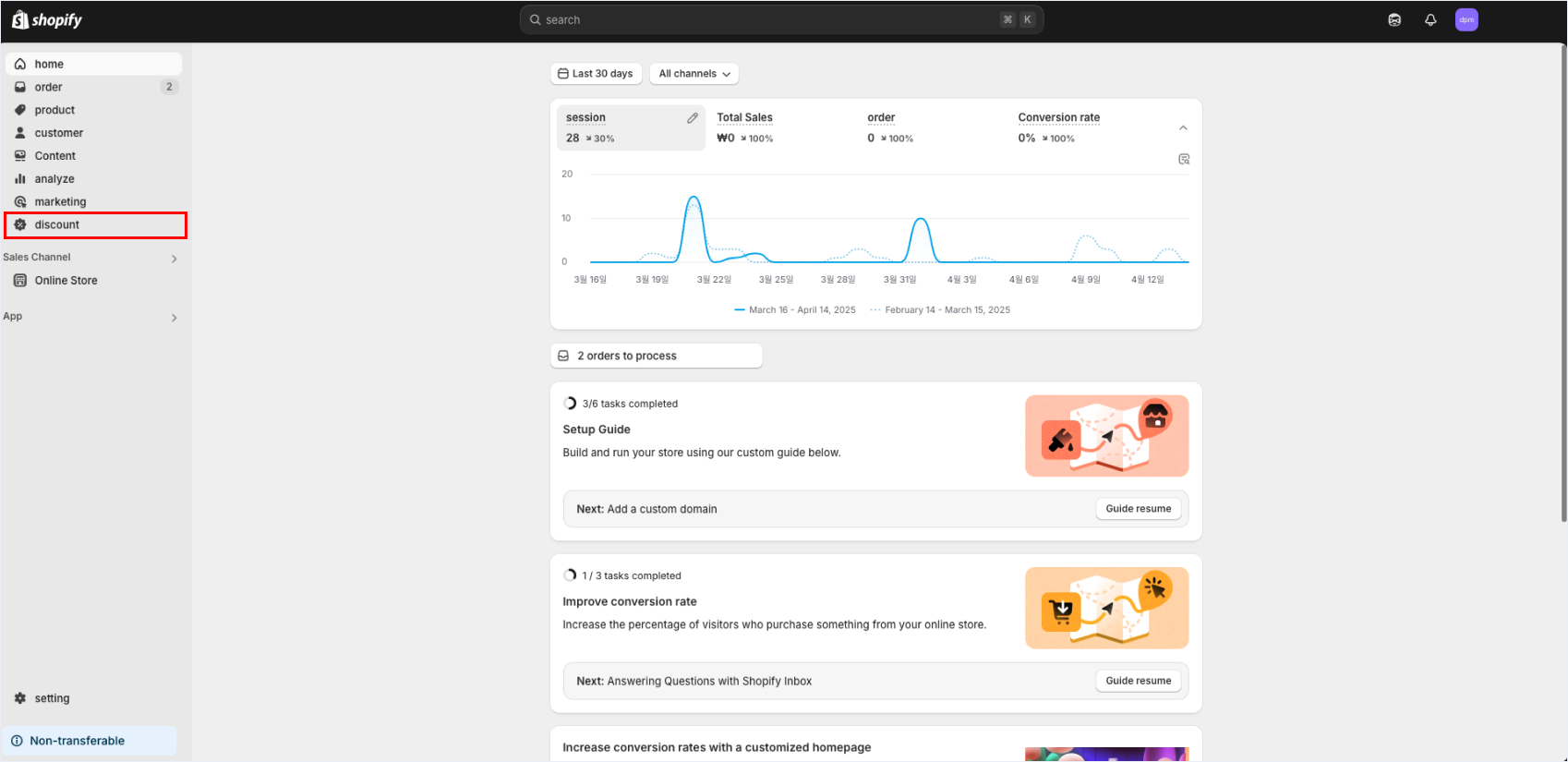Click 1 / 3 tasks completed progress

point(622,575)
